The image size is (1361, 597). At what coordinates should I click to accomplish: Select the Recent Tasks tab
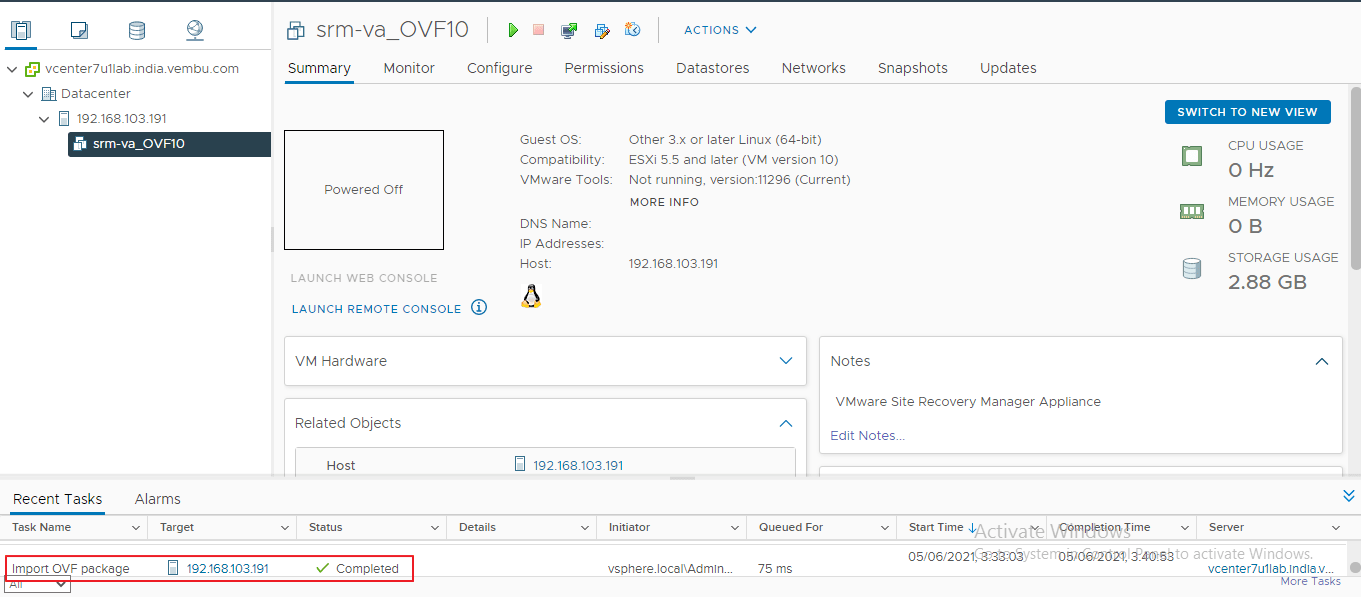[x=57, y=499]
